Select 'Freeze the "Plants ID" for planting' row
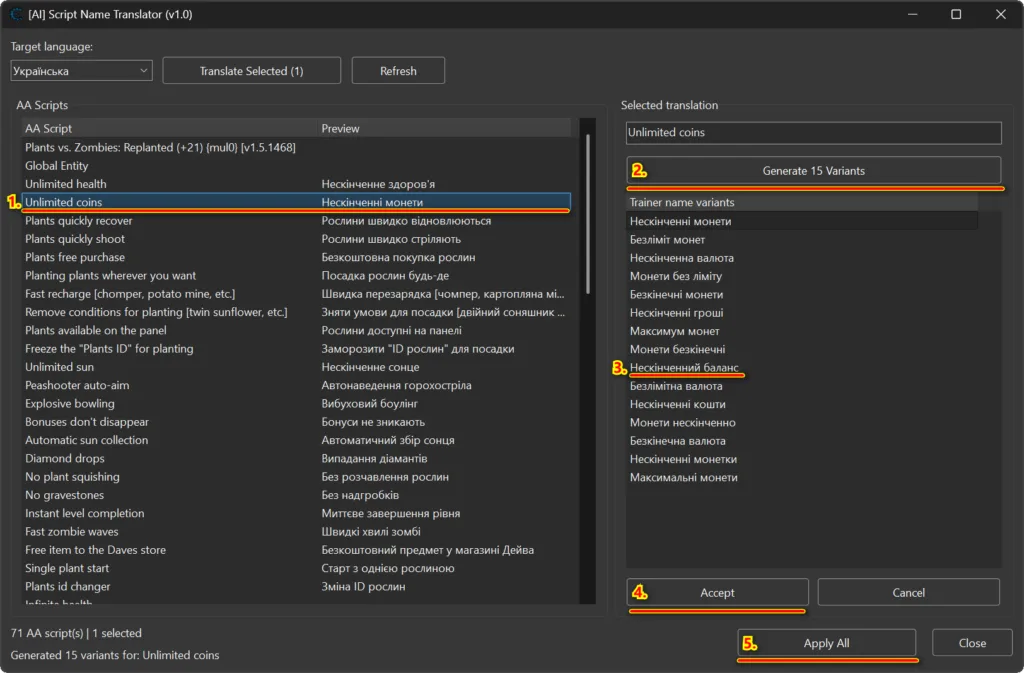 pos(296,349)
